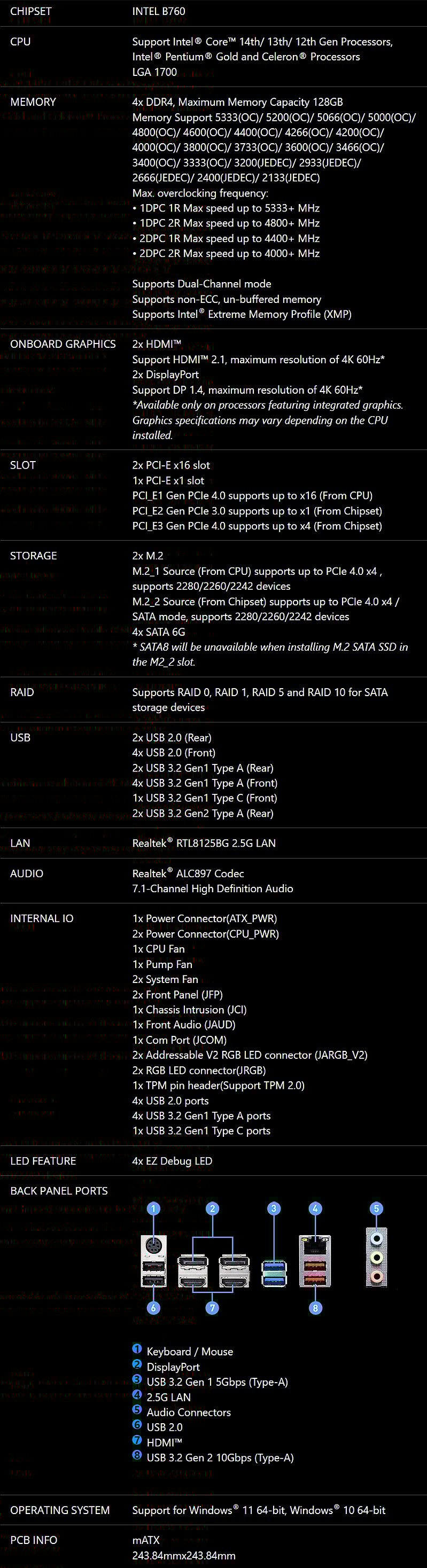
Task: Click the CPU row label
Action: point(20,41)
